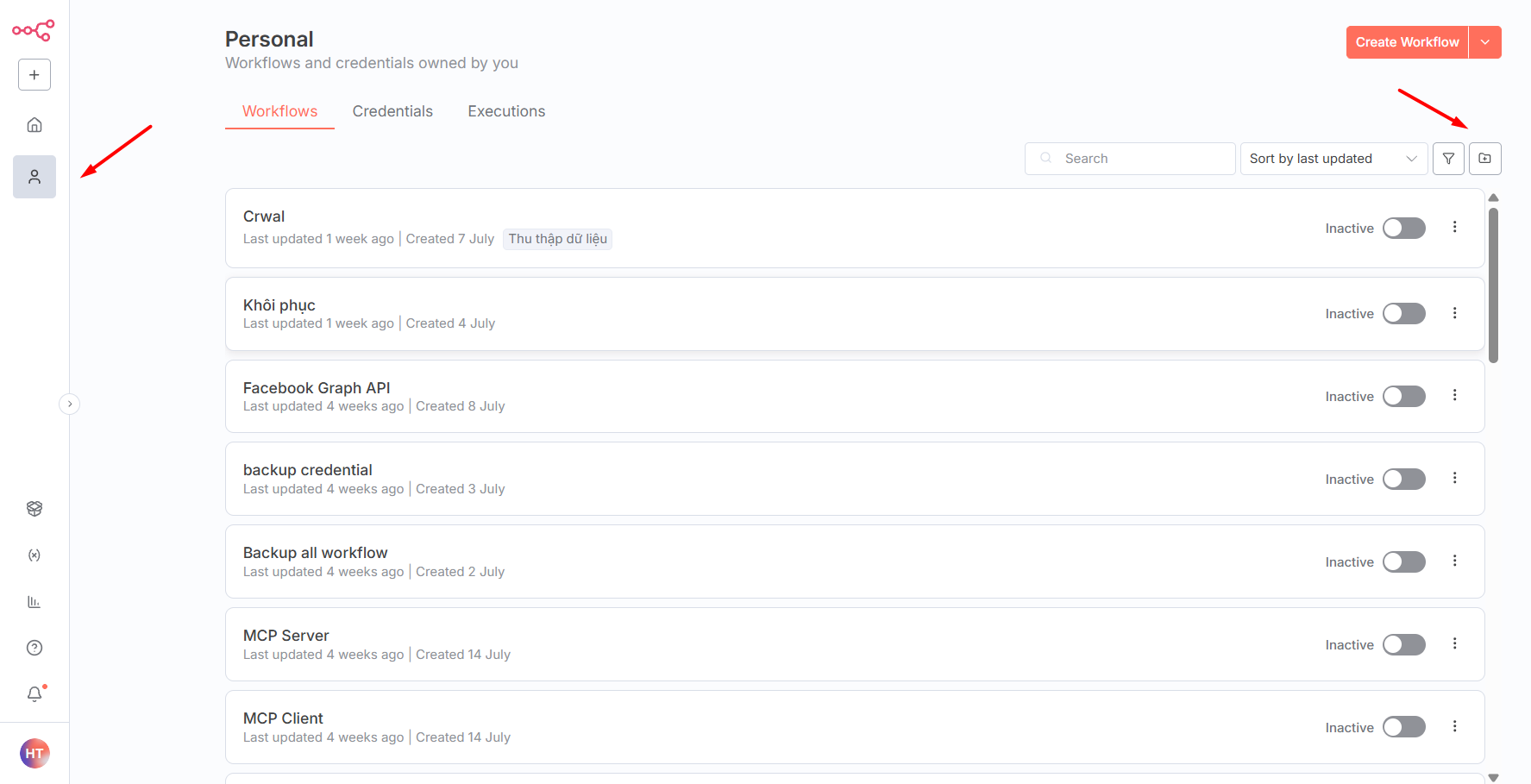Open the three-dot menu for MCP Client
Viewport: 1531px width, 784px height.
[x=1454, y=726]
